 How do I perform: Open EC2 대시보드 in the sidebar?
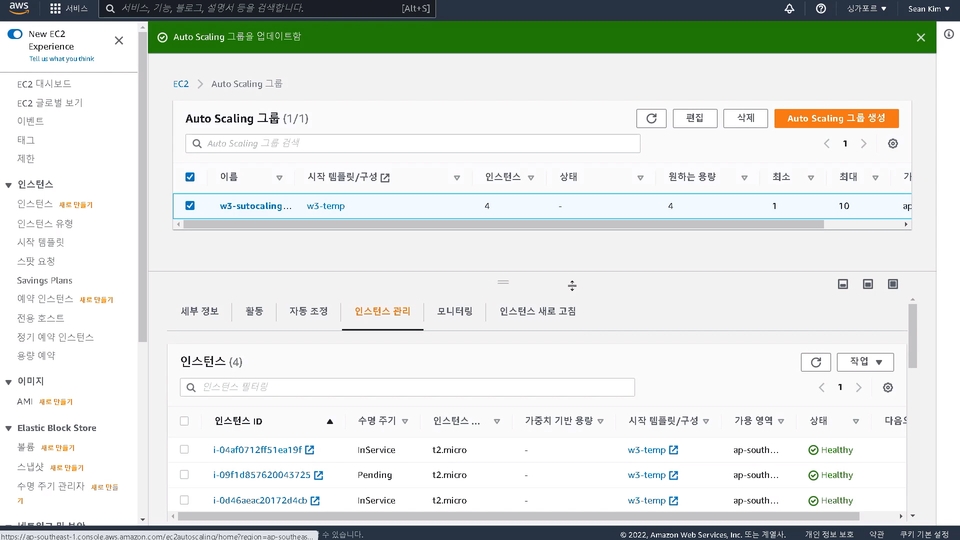[x=44, y=84]
